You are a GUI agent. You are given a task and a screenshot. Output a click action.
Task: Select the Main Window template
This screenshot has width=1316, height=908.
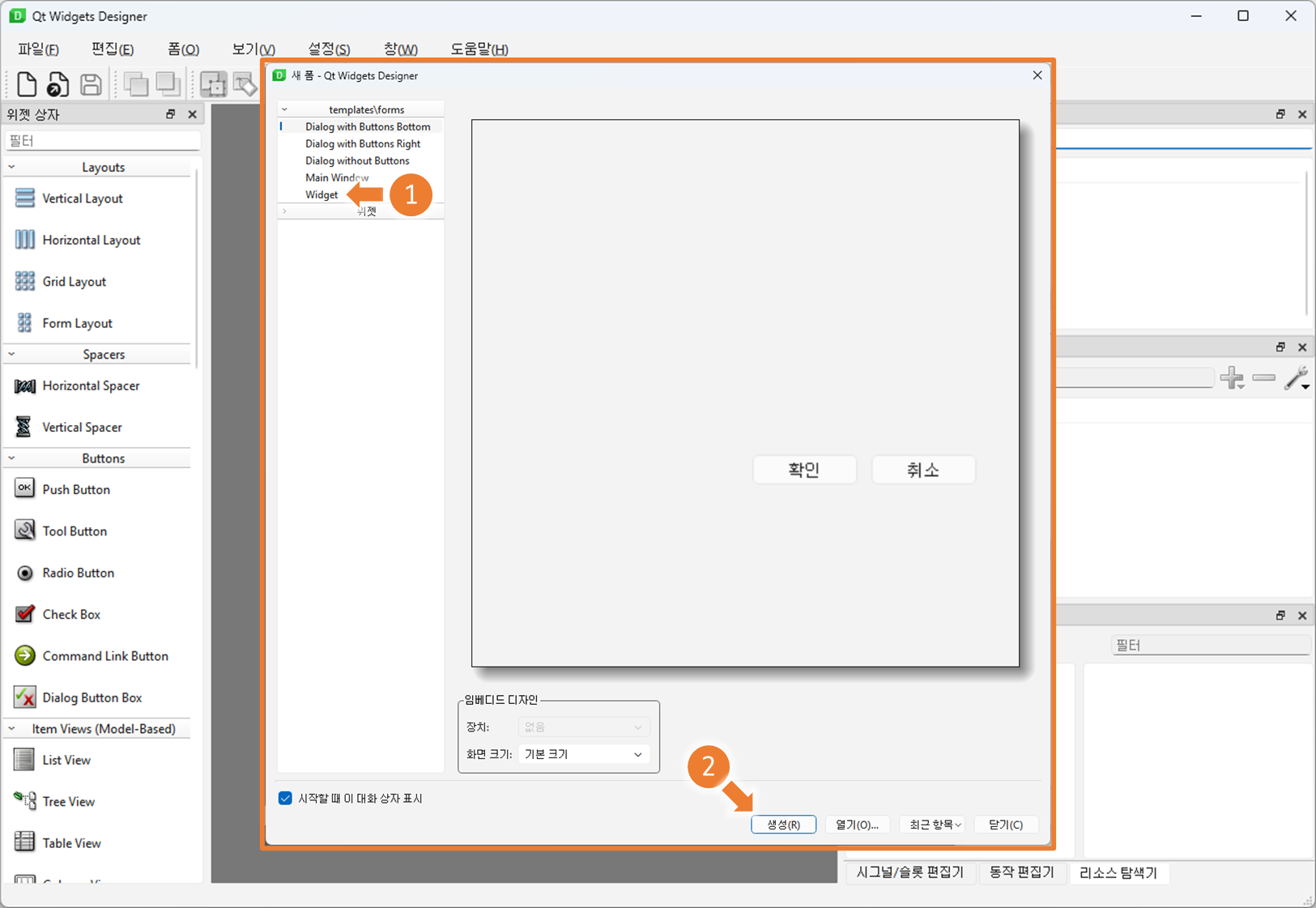pos(337,177)
